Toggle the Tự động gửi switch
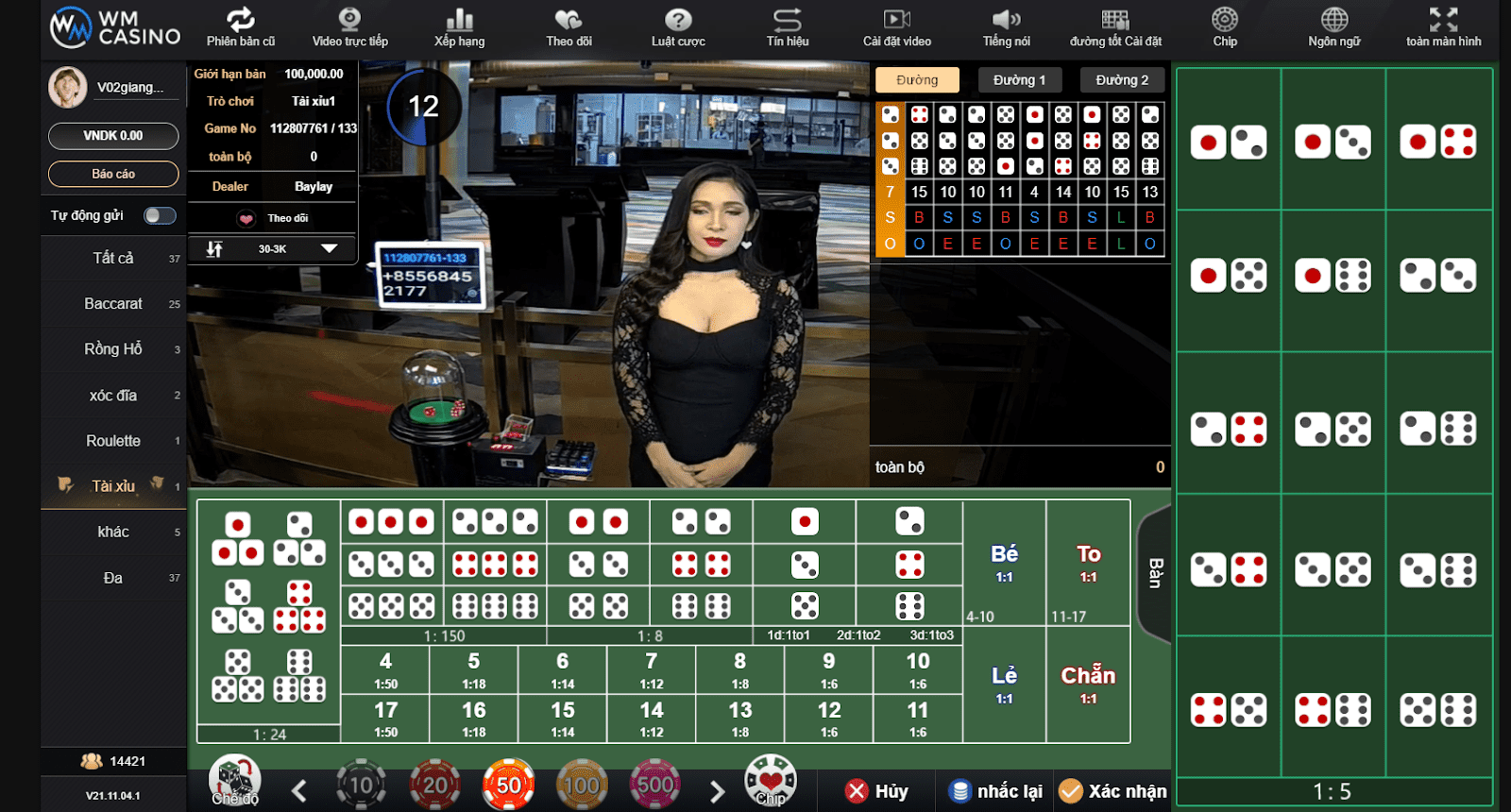The width and height of the screenshot is (1511, 812). [160, 215]
